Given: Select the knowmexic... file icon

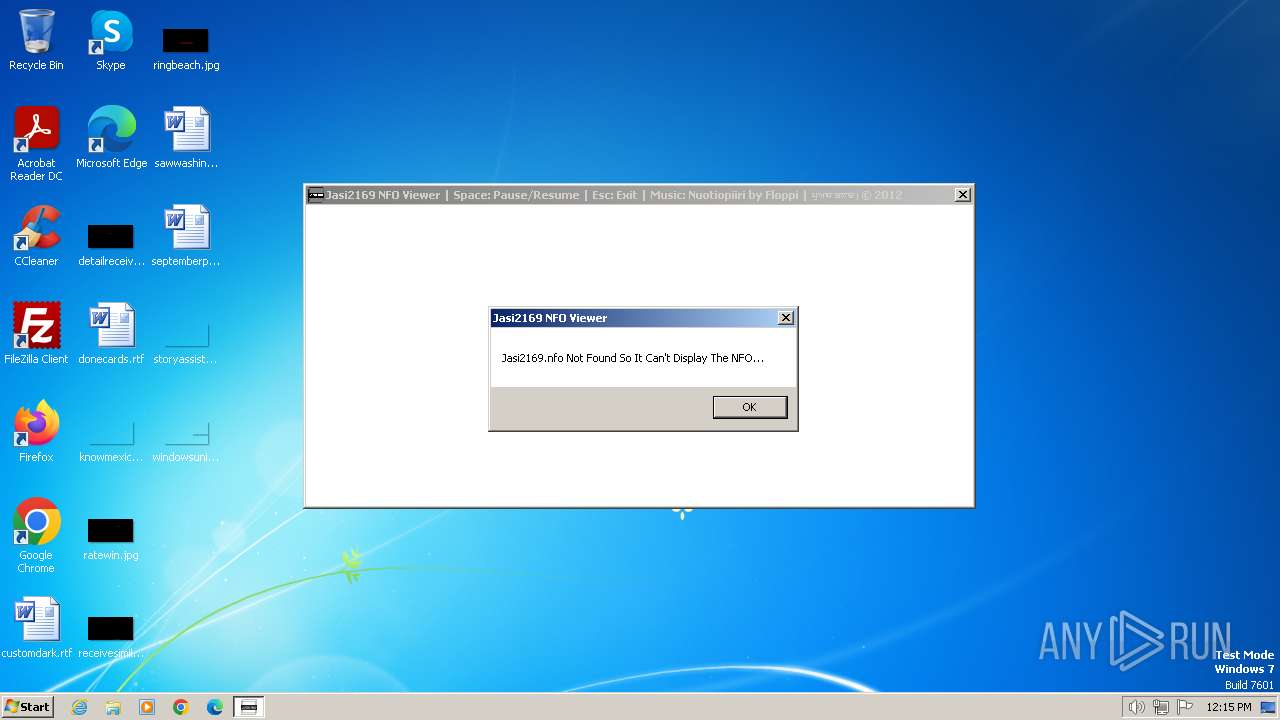Looking at the screenshot, I should (x=111, y=440).
